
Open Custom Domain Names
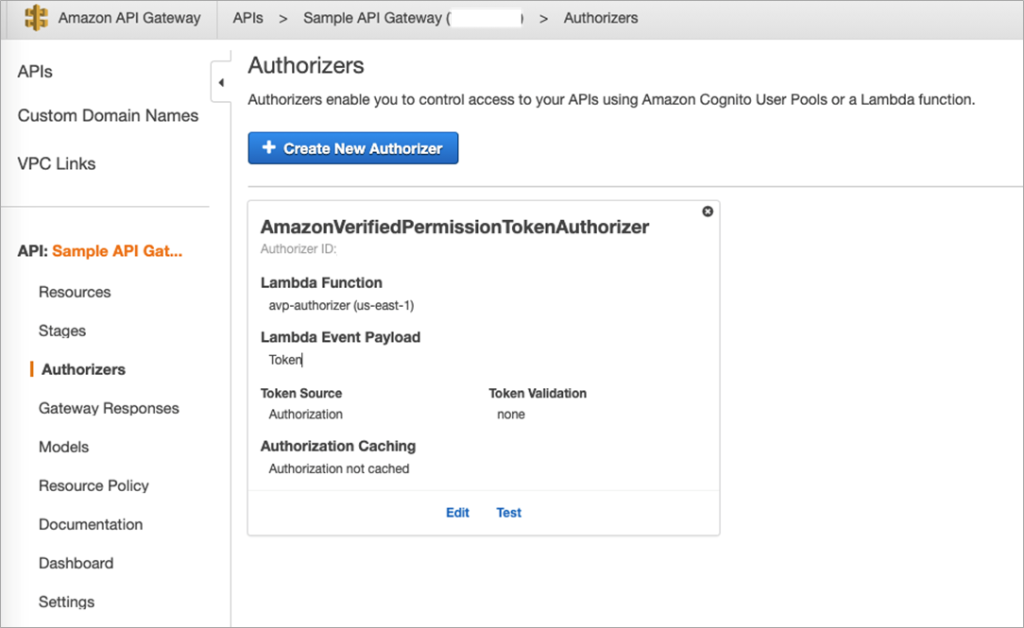click(x=107, y=115)
